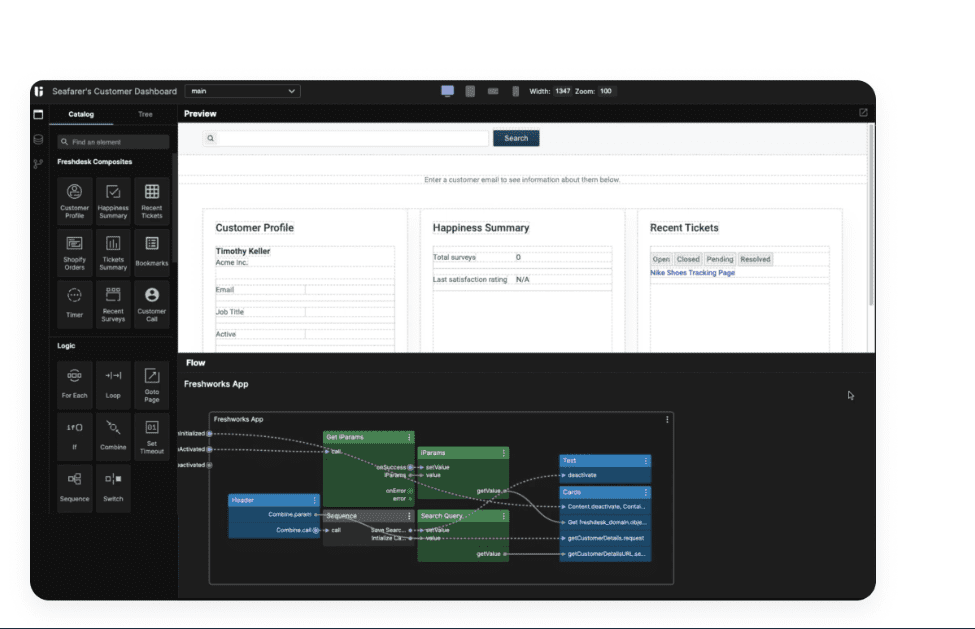Pick the Loop logic element
Viewport: 975px width, 629px height.
113,385
